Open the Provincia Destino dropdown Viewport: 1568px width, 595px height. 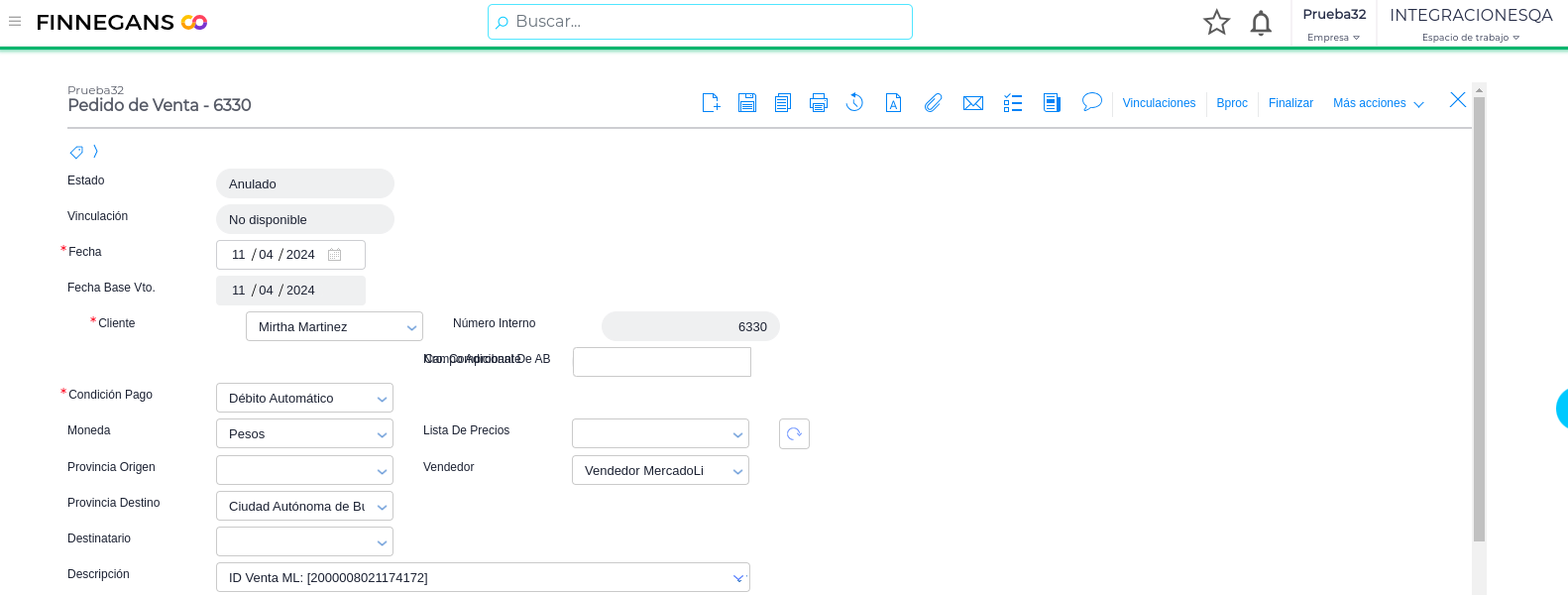coord(304,506)
